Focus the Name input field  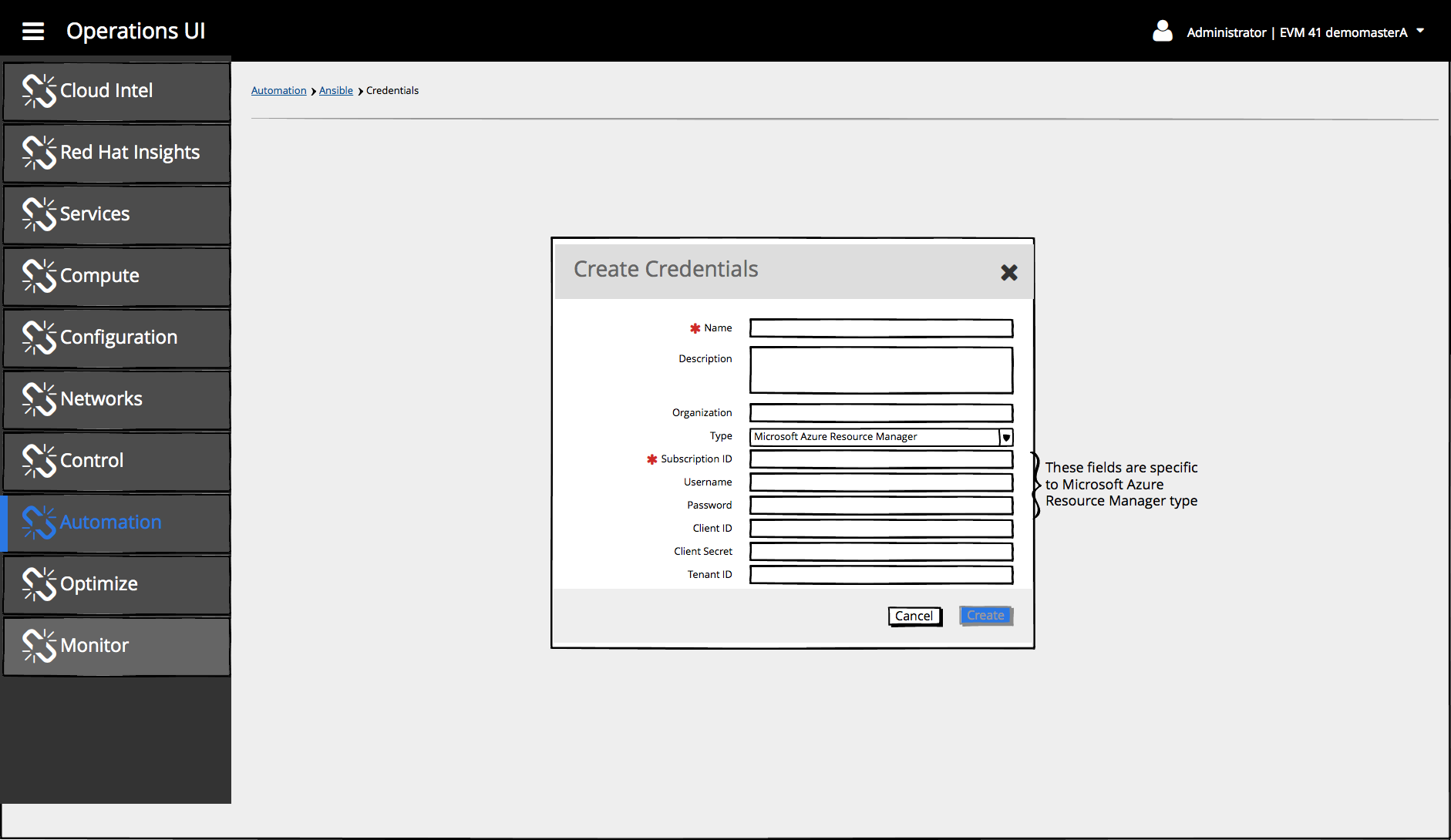coord(881,328)
